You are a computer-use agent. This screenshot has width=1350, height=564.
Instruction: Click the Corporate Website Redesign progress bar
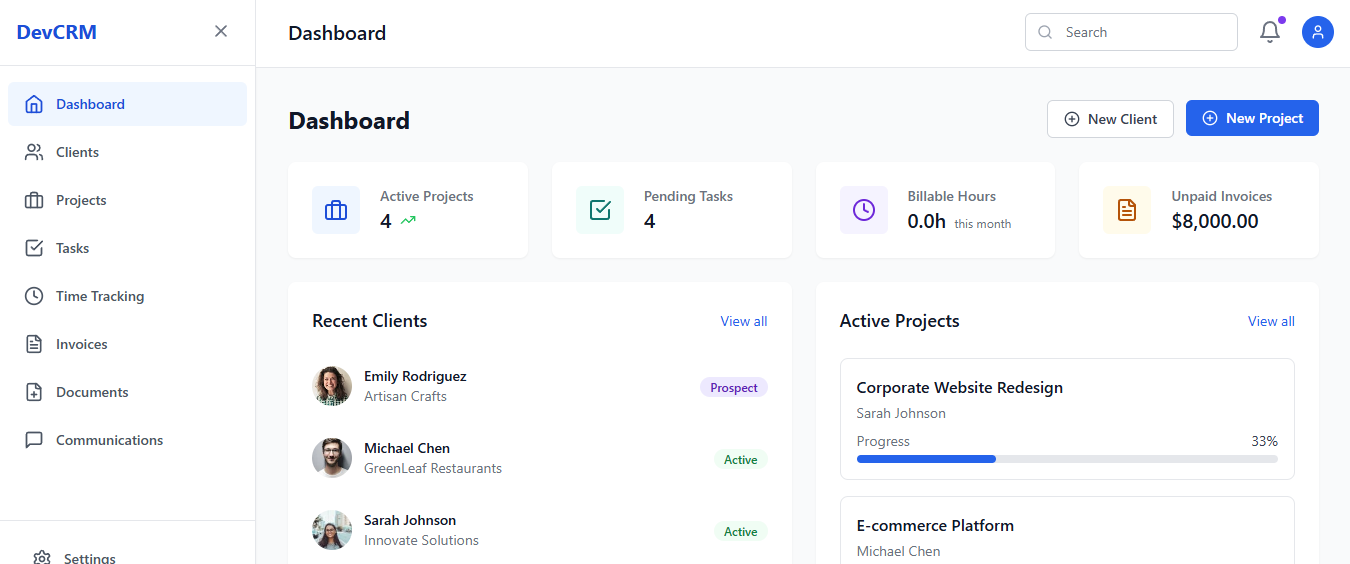[1067, 459]
